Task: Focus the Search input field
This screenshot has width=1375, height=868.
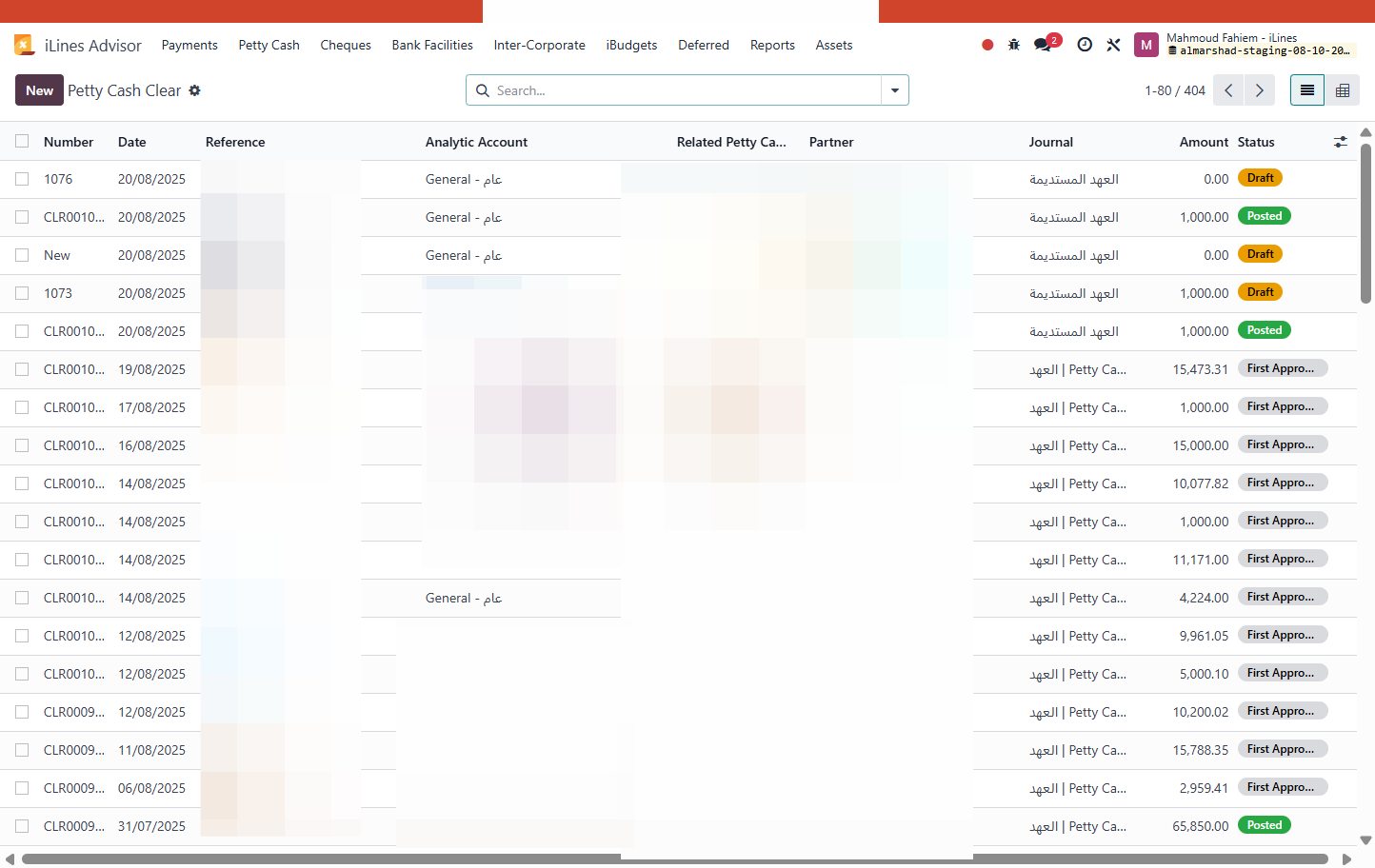Action: point(686,90)
